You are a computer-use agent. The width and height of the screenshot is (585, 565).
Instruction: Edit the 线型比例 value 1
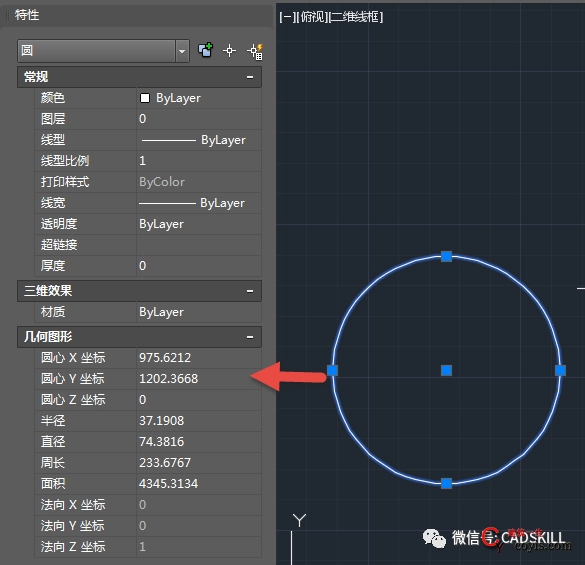[199, 161]
